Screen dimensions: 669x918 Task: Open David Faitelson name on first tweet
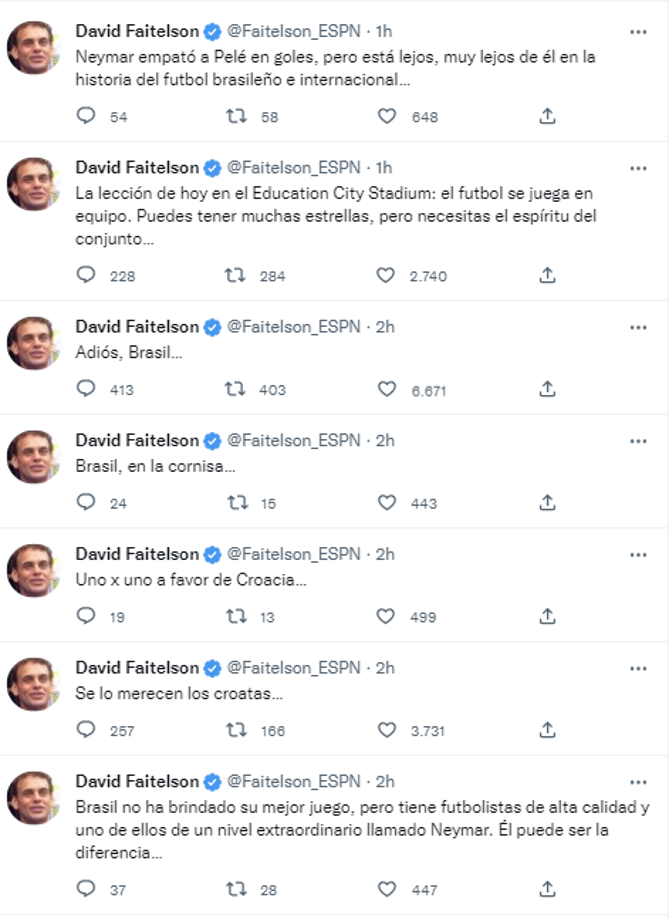[x=137, y=31]
